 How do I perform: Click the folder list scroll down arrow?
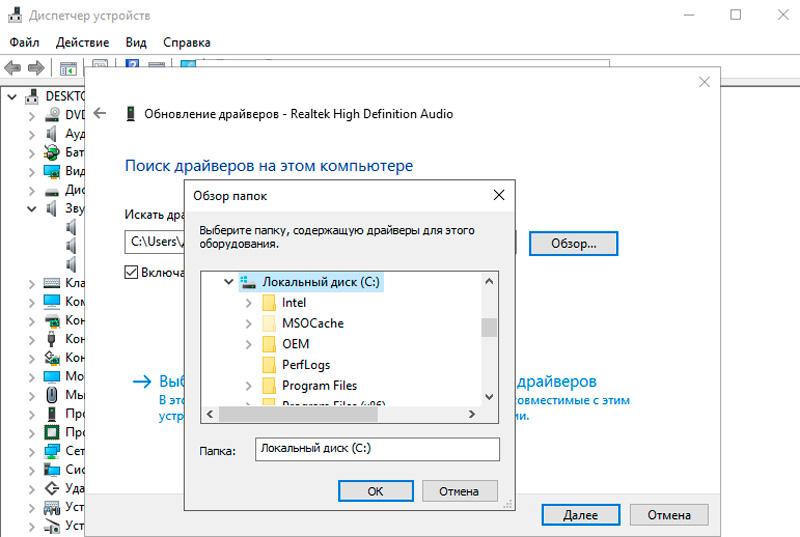489,397
